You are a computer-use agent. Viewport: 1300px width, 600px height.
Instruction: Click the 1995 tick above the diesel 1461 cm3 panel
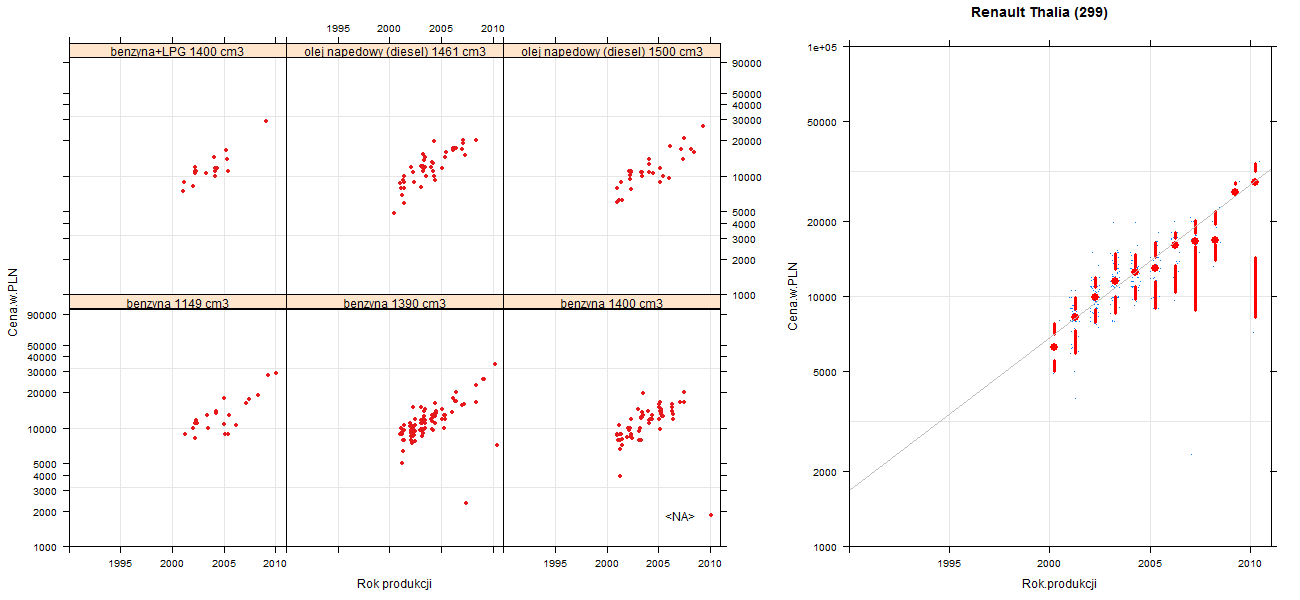click(x=338, y=29)
